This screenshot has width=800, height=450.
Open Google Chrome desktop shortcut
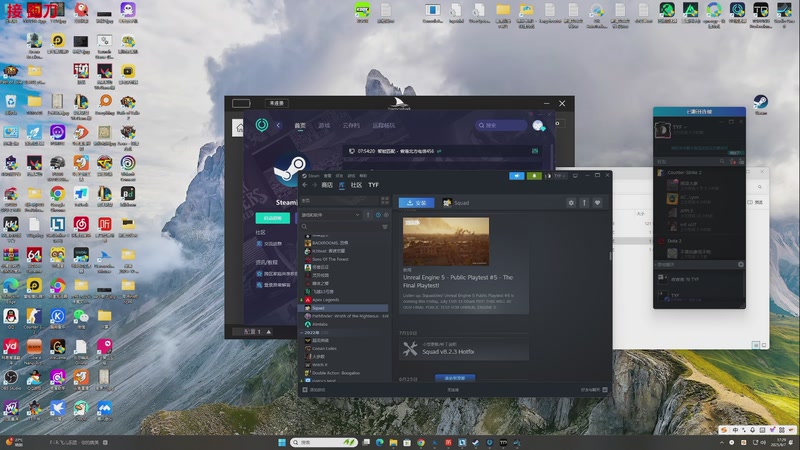[58, 198]
